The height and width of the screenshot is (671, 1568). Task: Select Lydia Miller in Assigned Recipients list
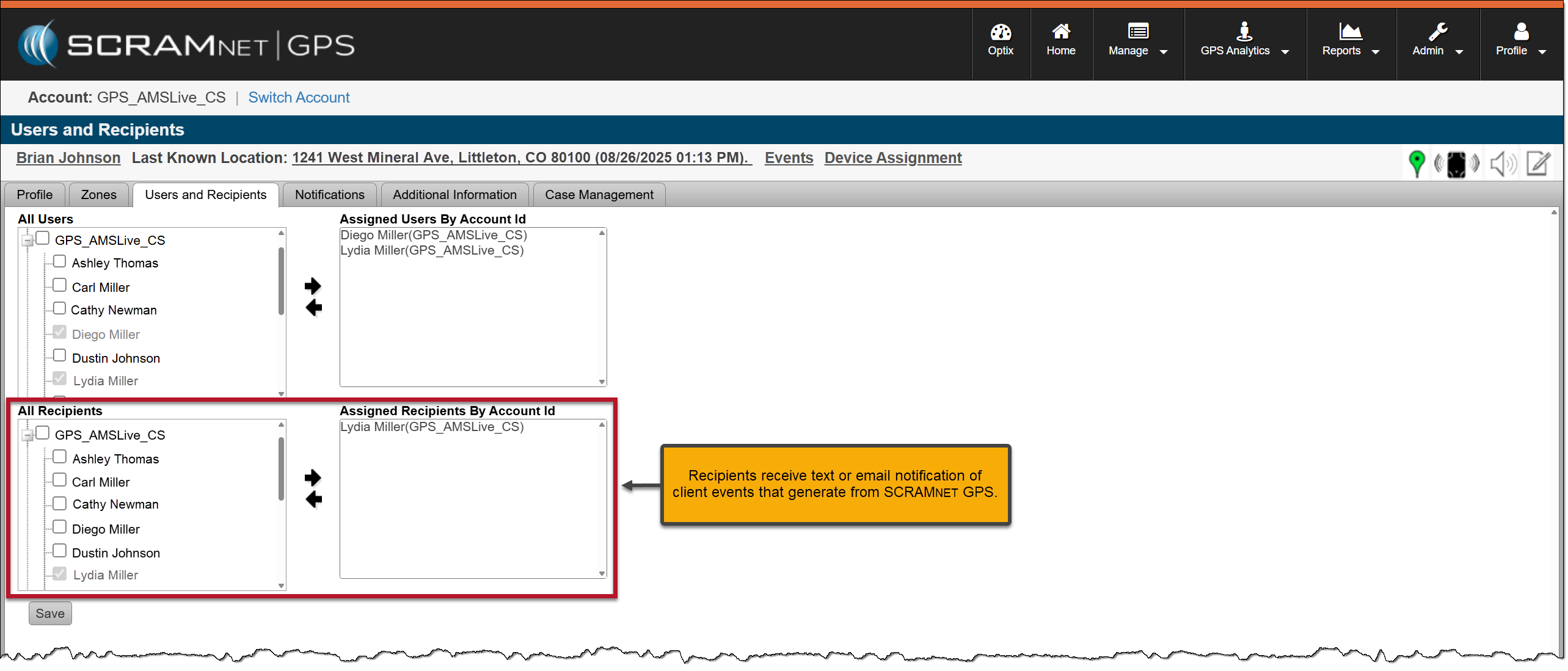point(432,427)
